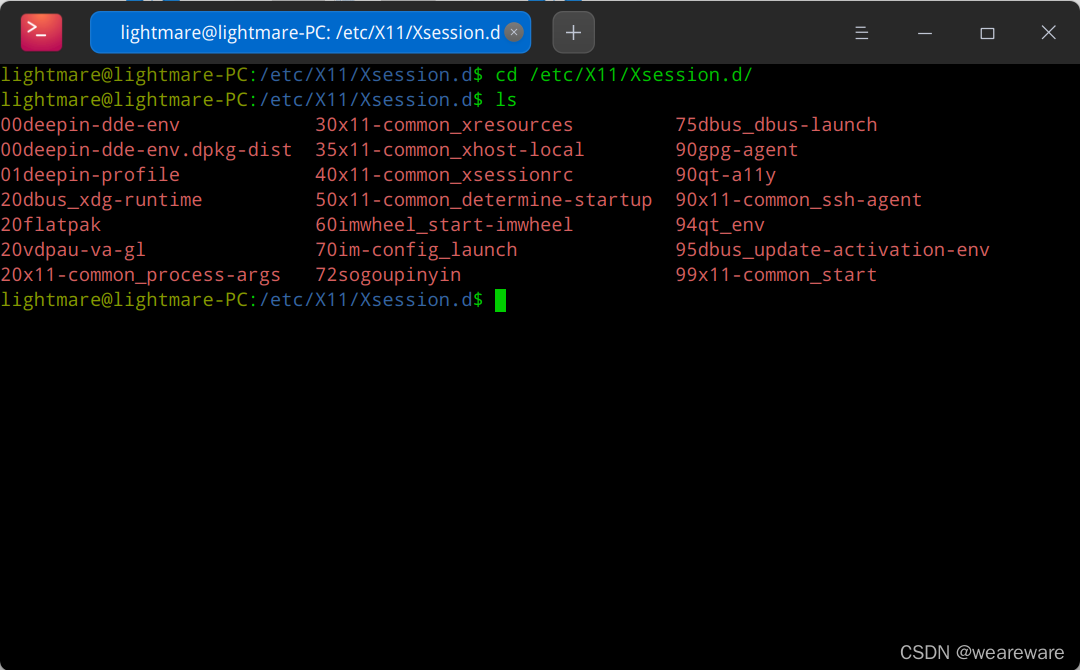Screen dimensions: 1080x670
Task: Close the lightmare-PC terminal tab
Action: coord(514,32)
